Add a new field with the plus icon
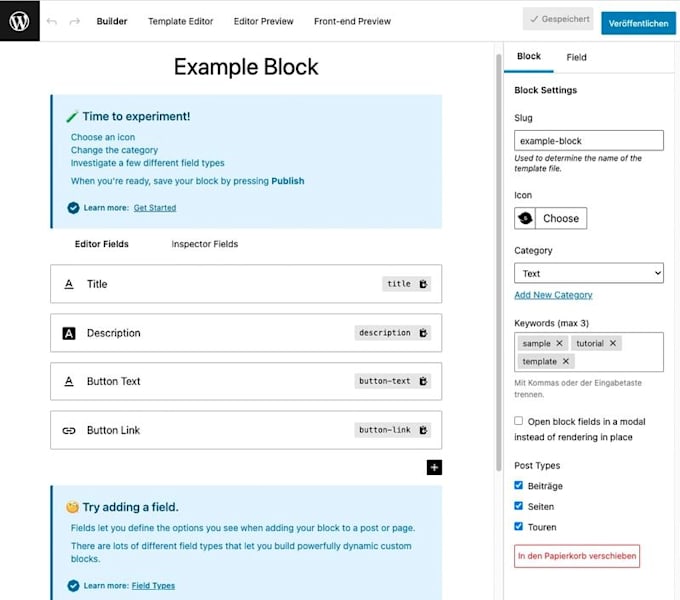 [434, 467]
